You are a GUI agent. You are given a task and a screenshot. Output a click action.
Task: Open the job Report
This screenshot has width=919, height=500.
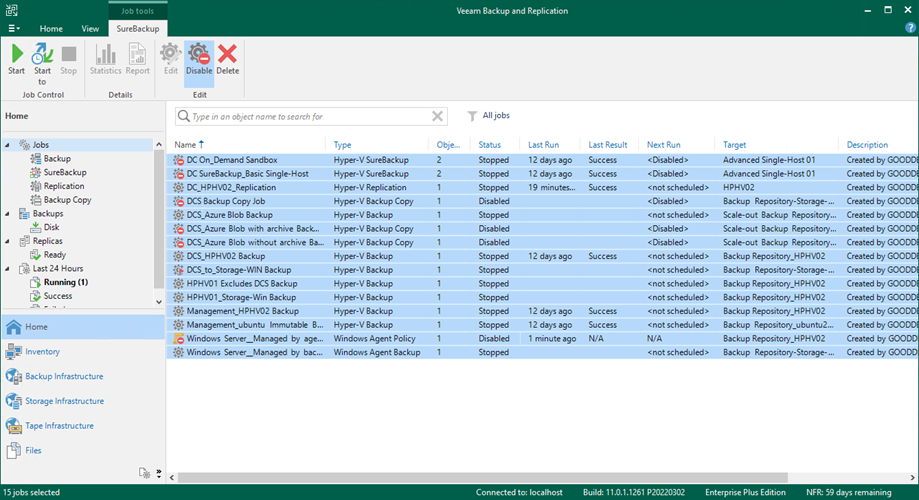(137, 60)
